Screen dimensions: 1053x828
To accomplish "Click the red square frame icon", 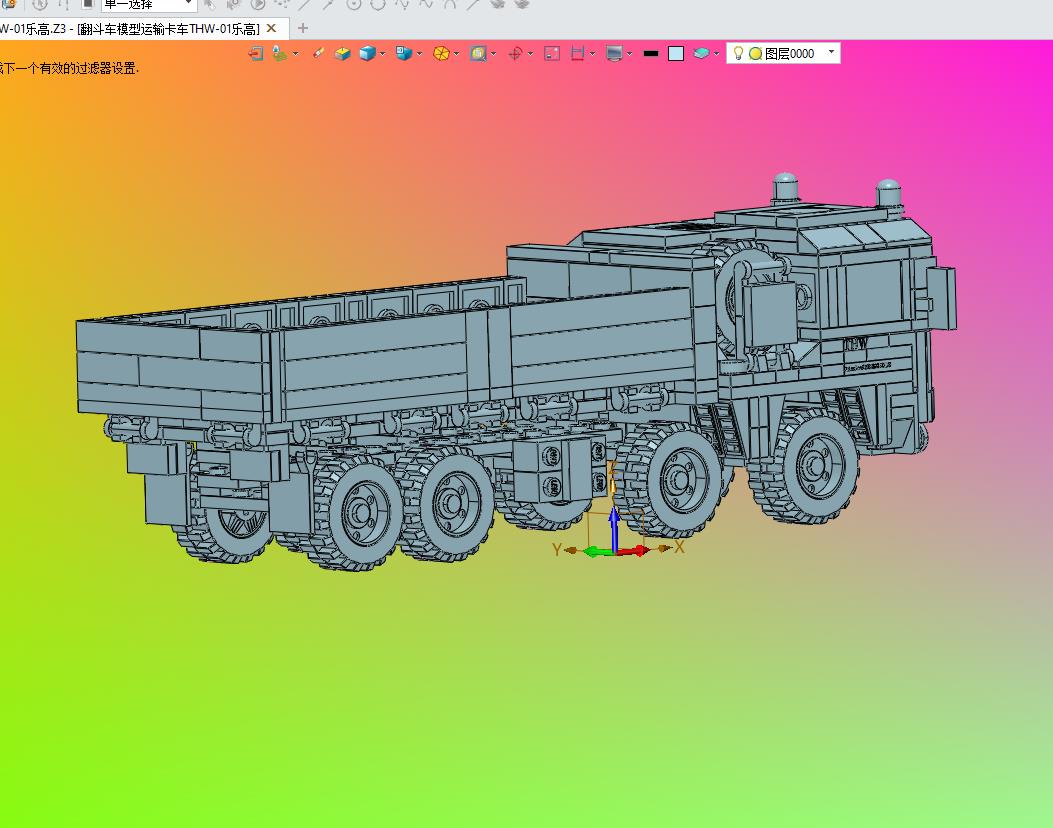I will (552, 54).
